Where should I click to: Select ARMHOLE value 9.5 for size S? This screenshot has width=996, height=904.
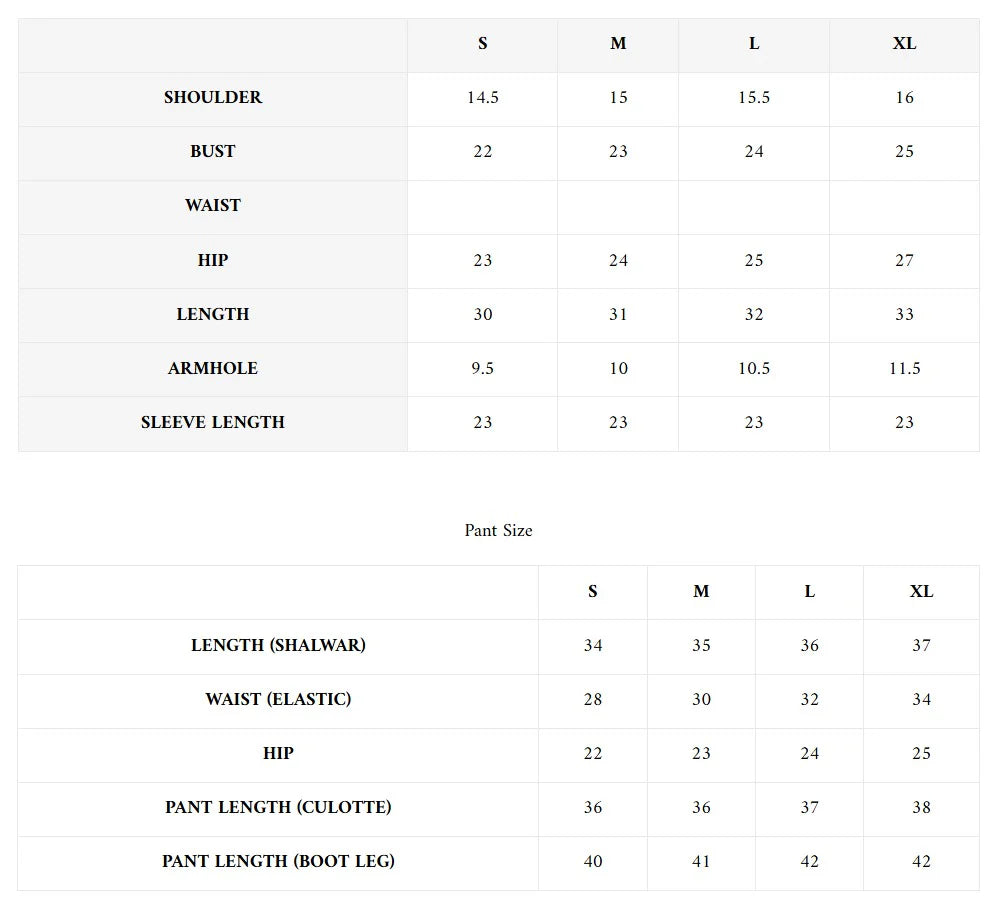pyautogui.click(x=482, y=369)
